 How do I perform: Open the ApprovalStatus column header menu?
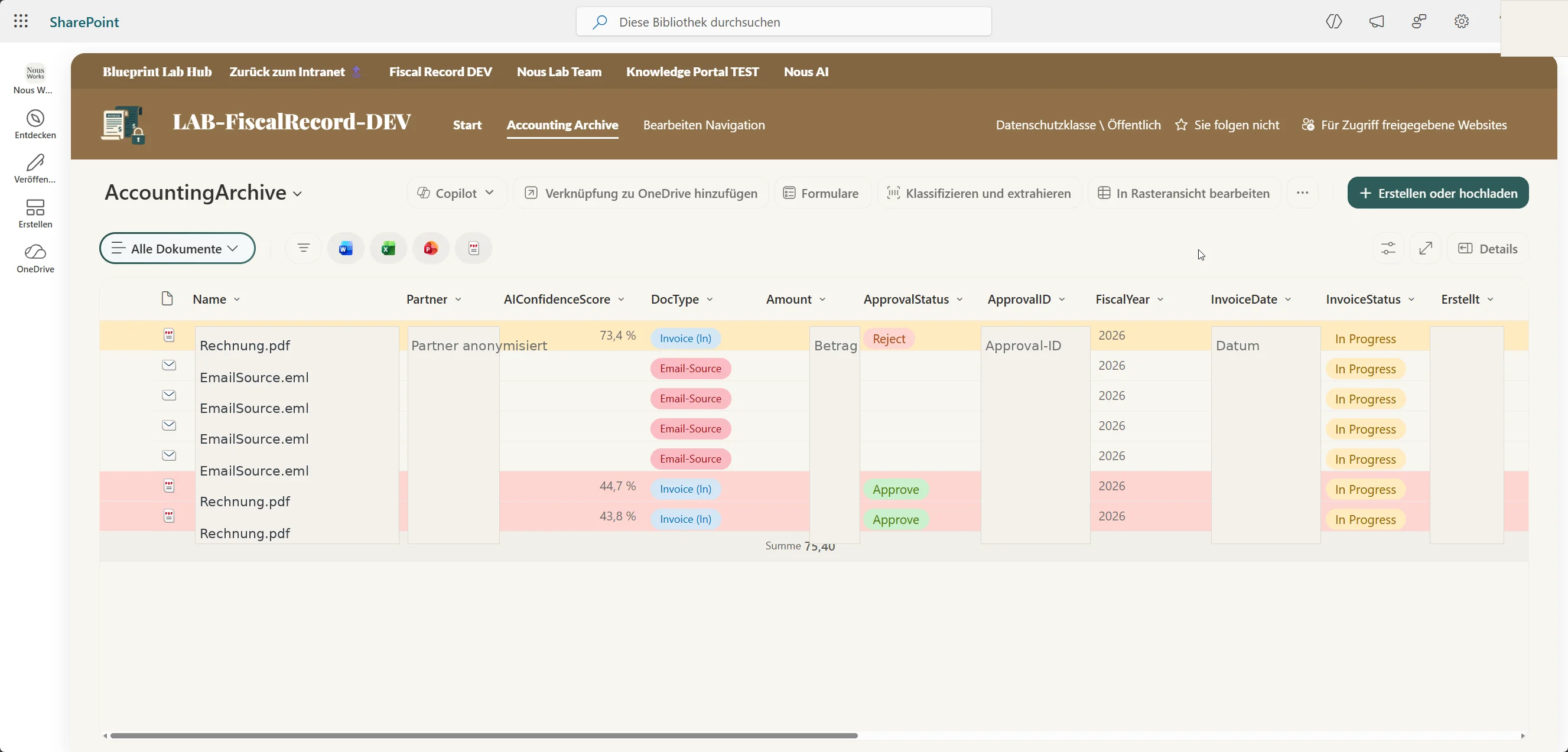coord(913,300)
